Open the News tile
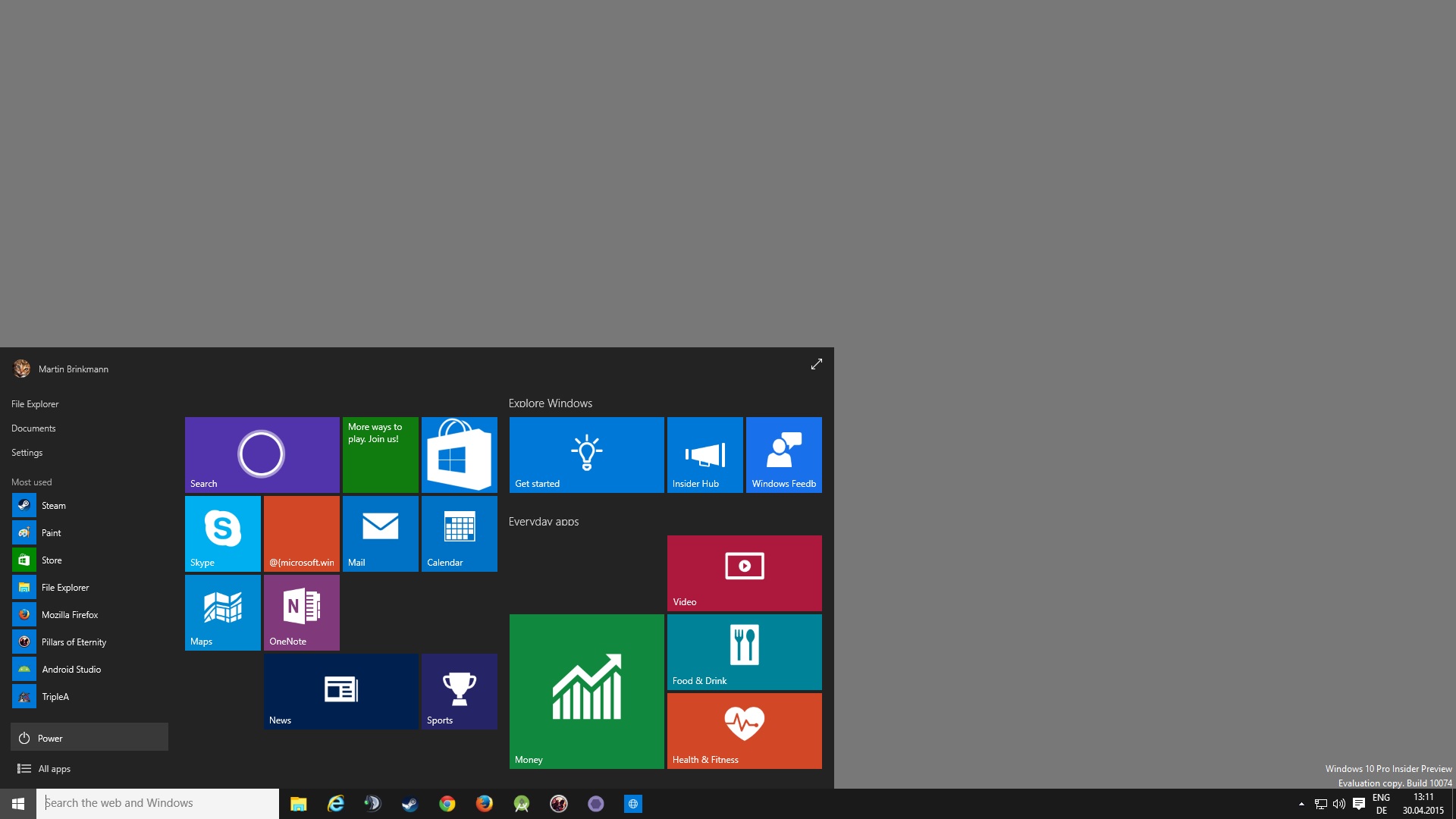1456x819 pixels. pos(340,691)
